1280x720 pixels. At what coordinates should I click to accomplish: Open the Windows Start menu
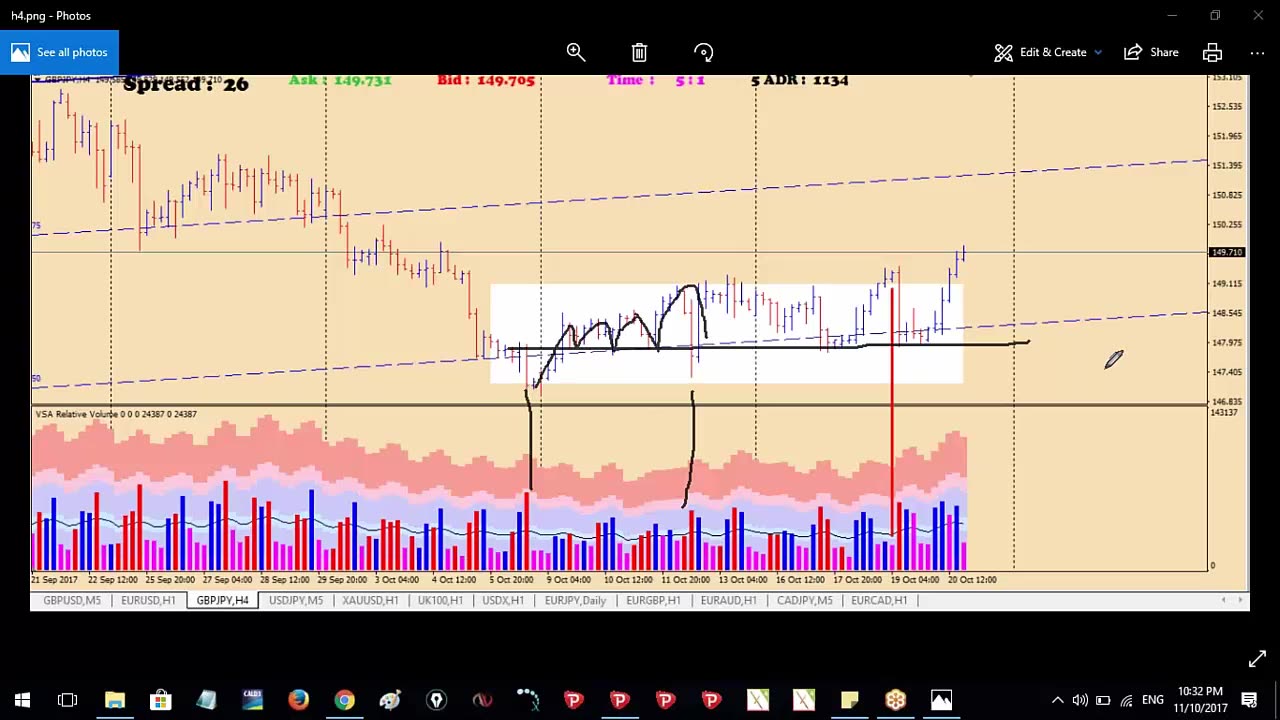22,700
